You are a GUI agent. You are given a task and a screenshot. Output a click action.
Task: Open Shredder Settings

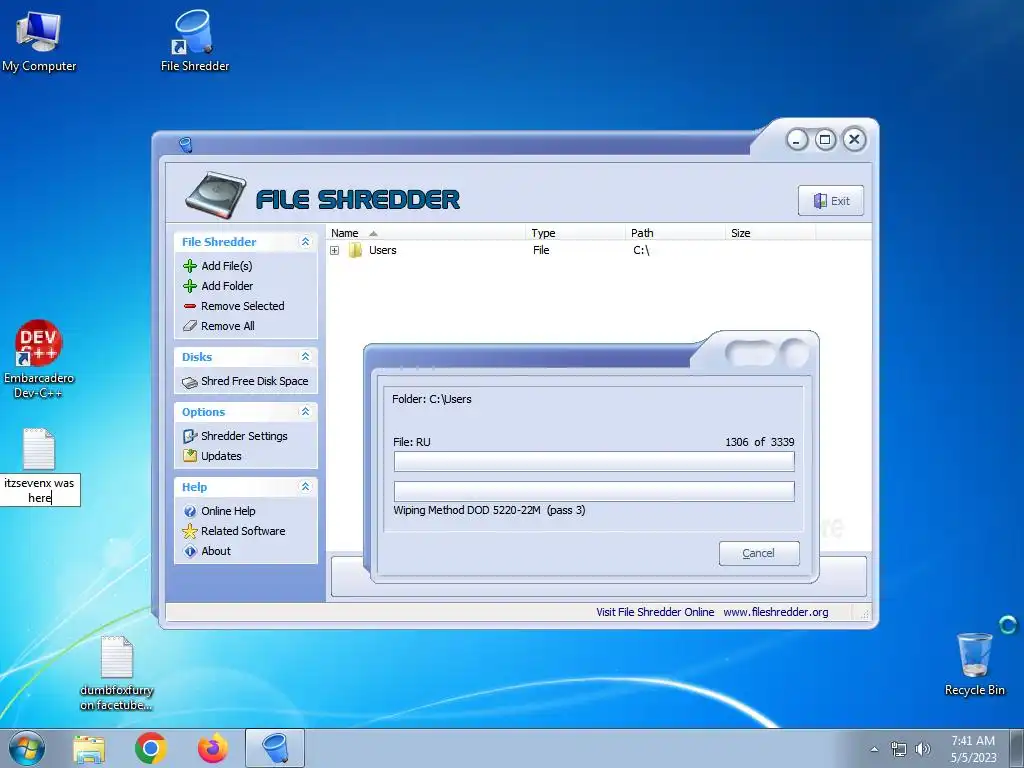tap(244, 436)
